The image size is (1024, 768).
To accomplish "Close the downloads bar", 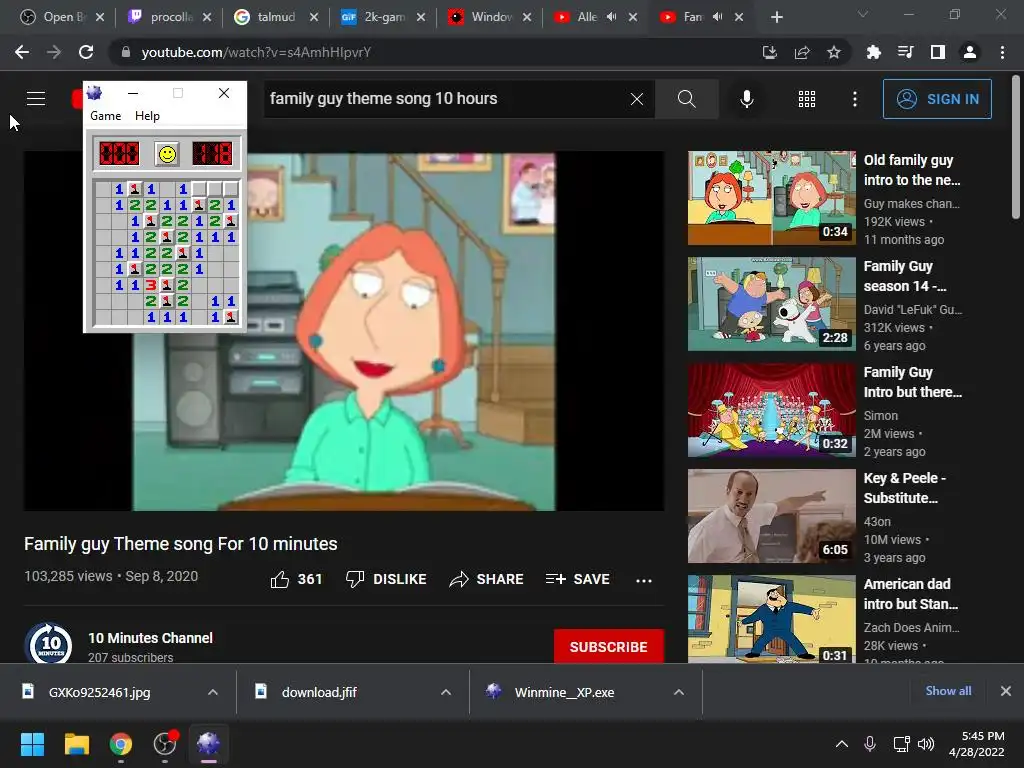I will [x=1006, y=691].
